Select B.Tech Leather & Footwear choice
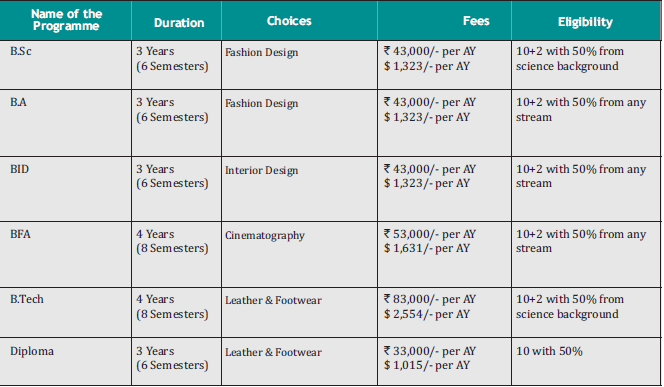Screen dimensions: 664x387 pos(299,312)
